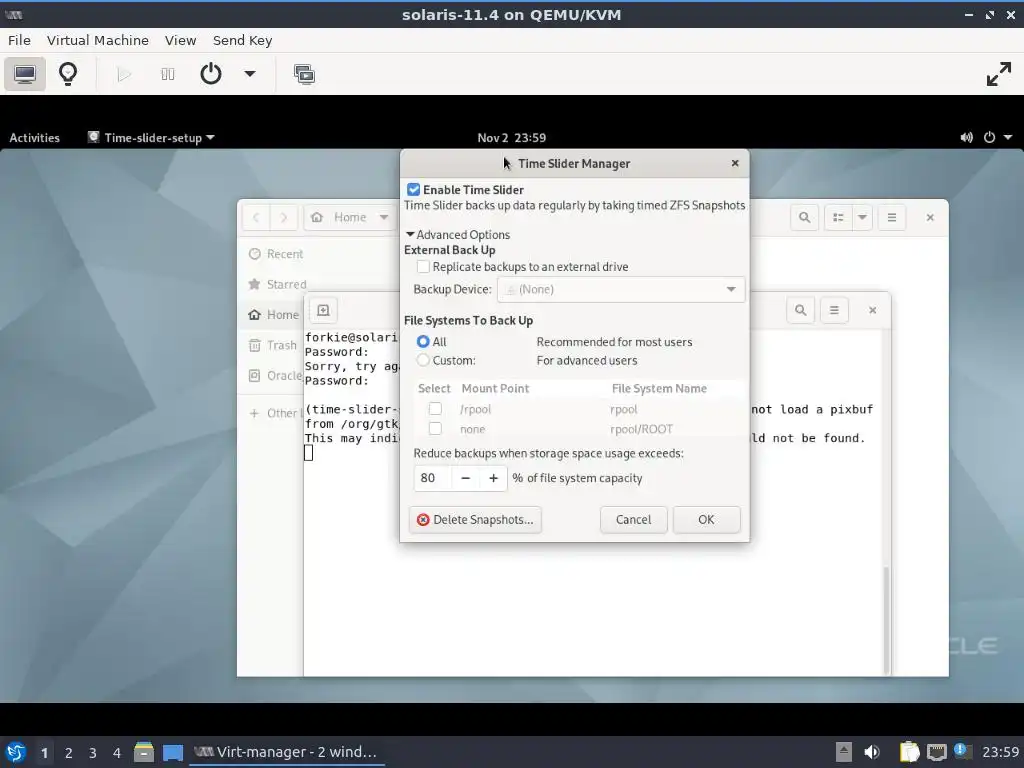The width and height of the screenshot is (1024, 768).
Task: Switch to host workspace 3
Action: pos(93,753)
